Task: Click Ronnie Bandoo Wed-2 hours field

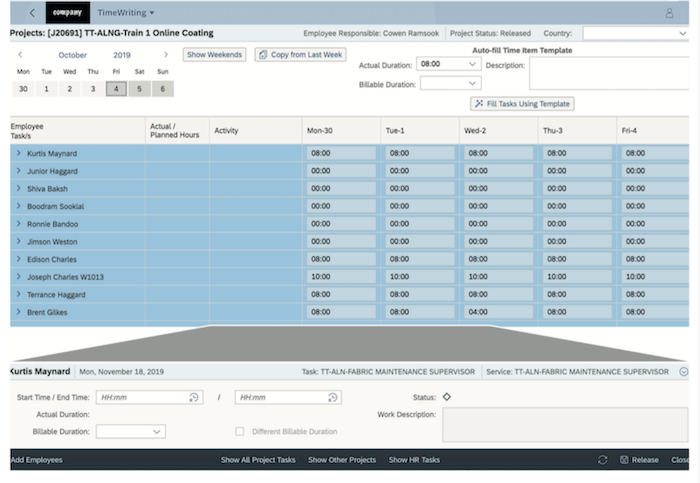Action: point(499,224)
